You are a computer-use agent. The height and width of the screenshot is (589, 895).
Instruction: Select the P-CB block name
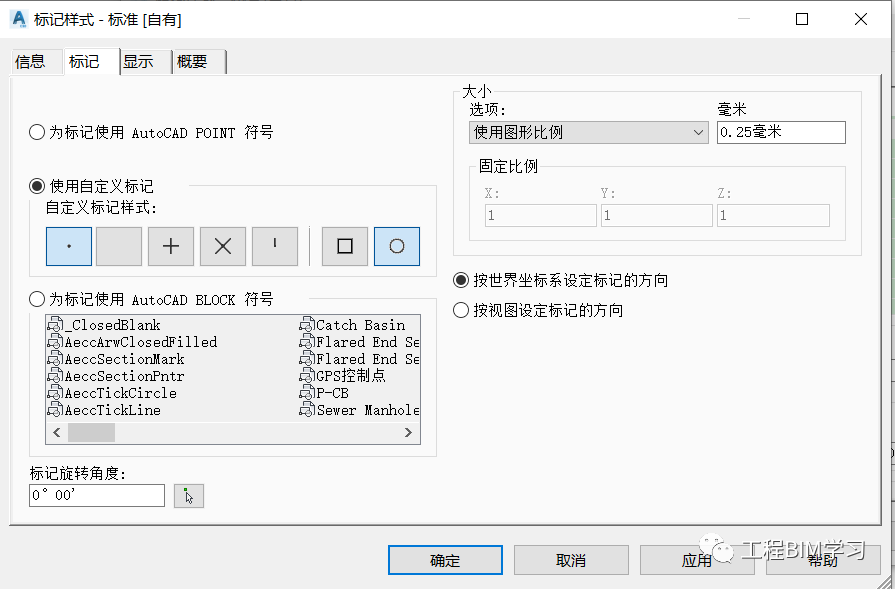[x=332, y=393]
